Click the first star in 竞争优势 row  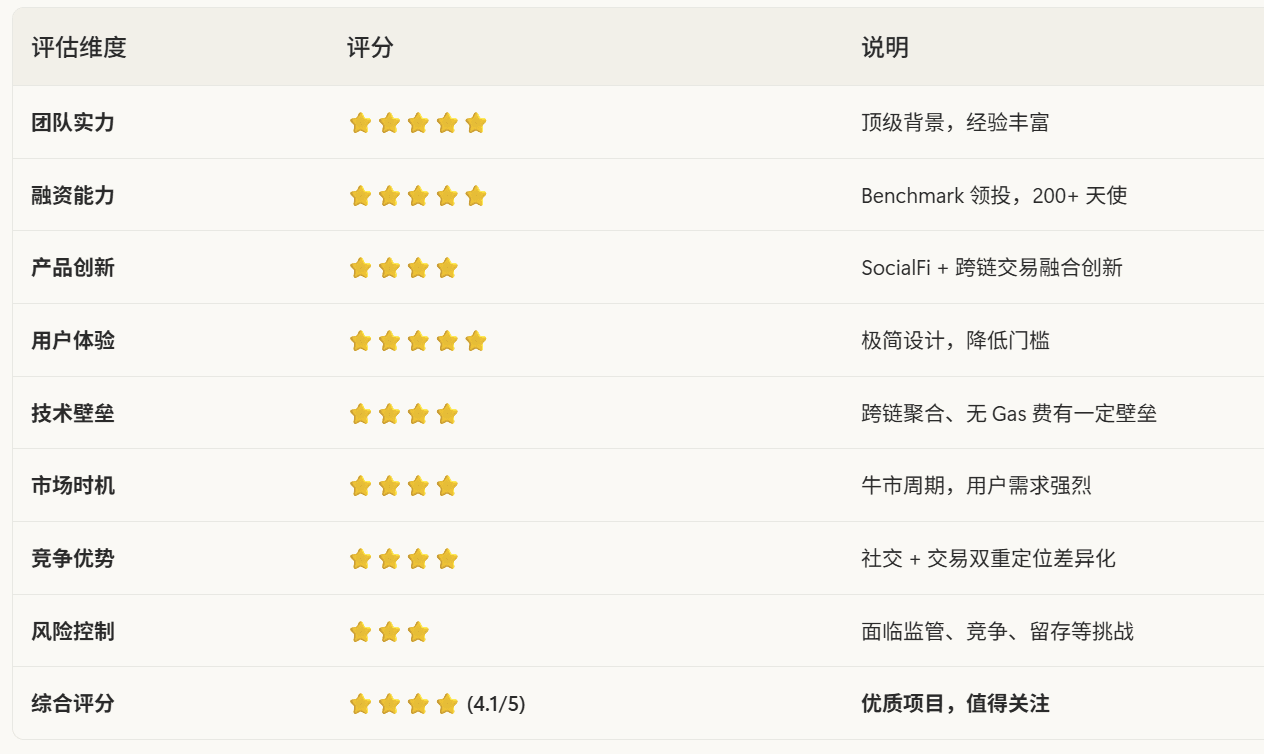coord(360,559)
